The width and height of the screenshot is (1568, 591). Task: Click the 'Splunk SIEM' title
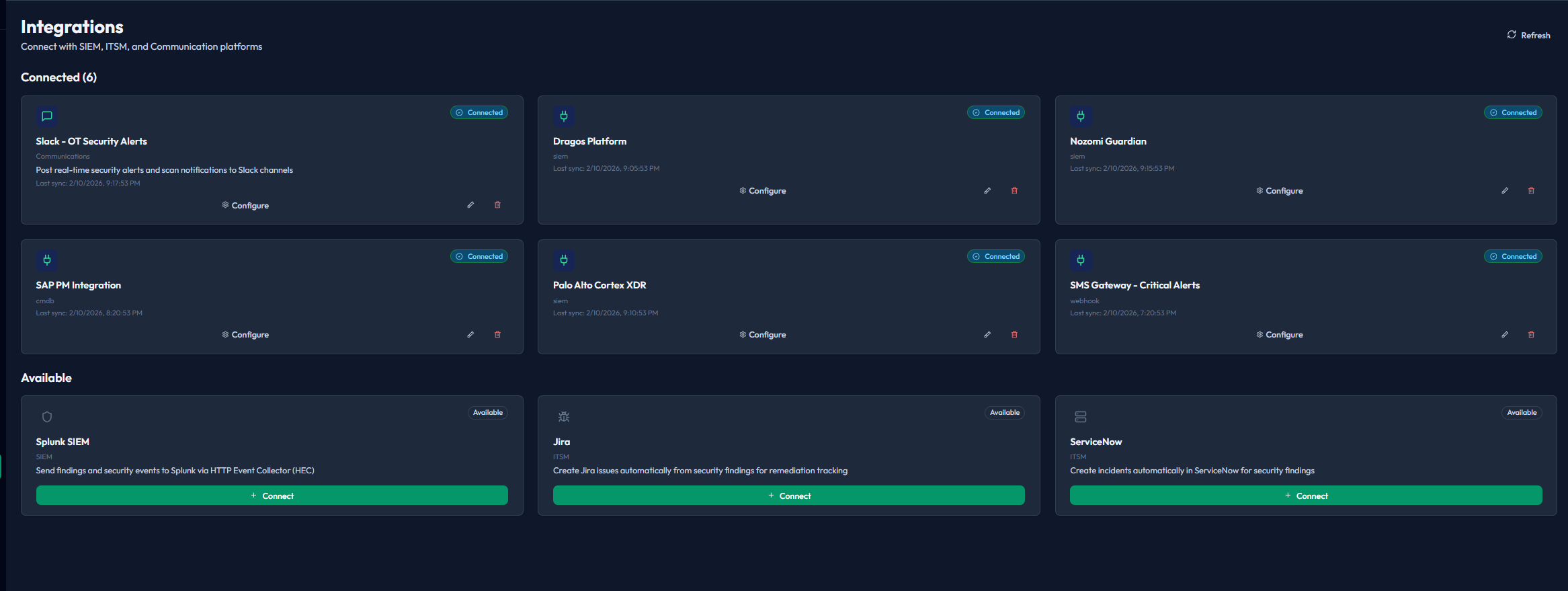(63, 442)
